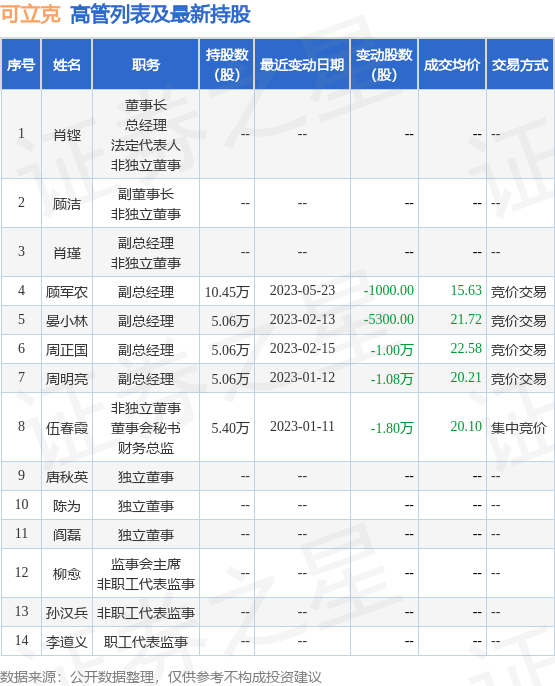Image resolution: width=555 pixels, height=686 pixels.
Task: Click the name 李道义 in row 14
Action: (x=67, y=641)
